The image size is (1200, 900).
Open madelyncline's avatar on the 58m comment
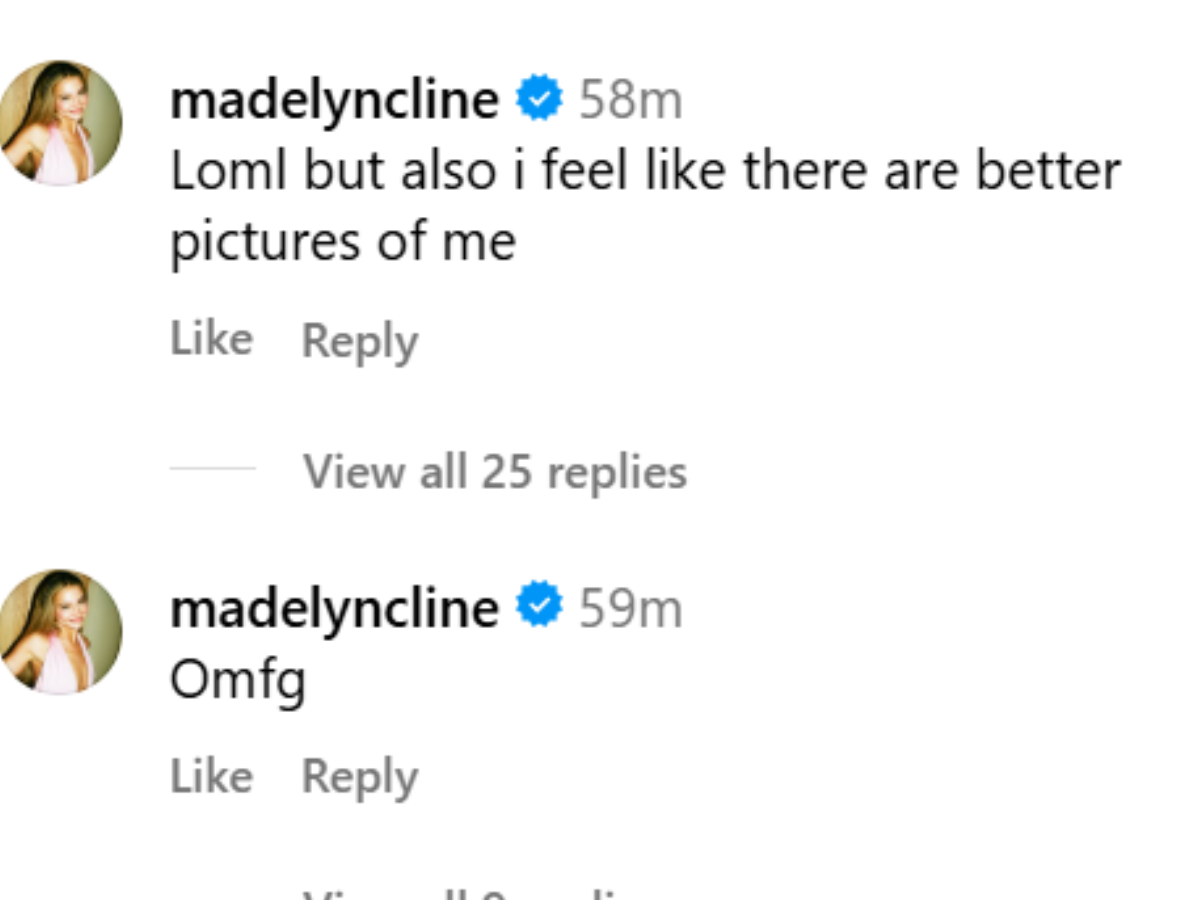coord(60,123)
